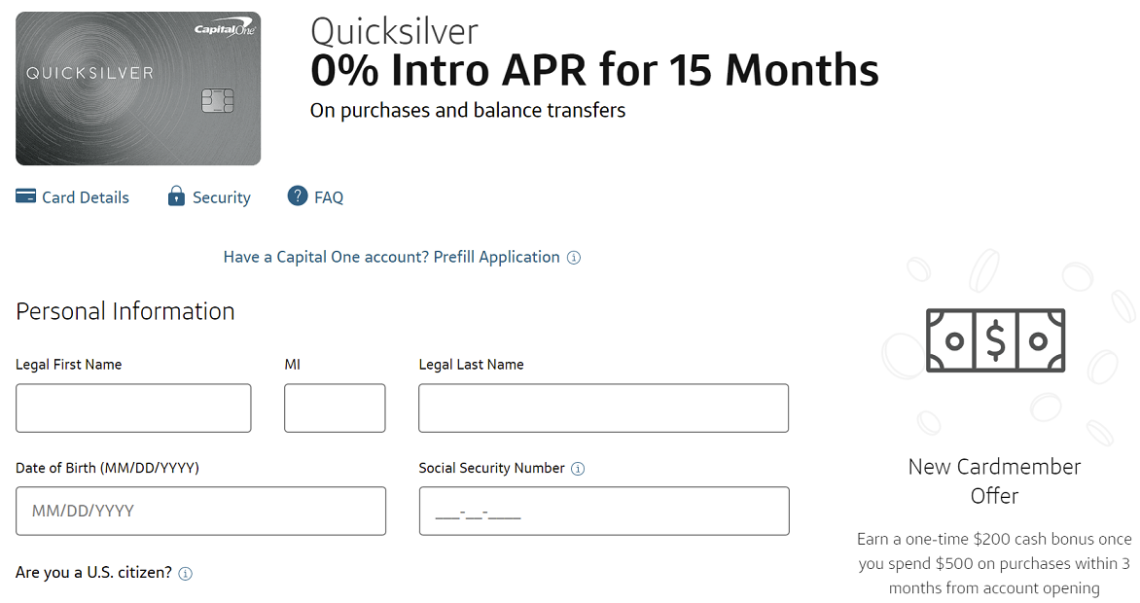This screenshot has width=1140, height=603.
Task: Click the Legal Last Name field
Action: [602, 407]
